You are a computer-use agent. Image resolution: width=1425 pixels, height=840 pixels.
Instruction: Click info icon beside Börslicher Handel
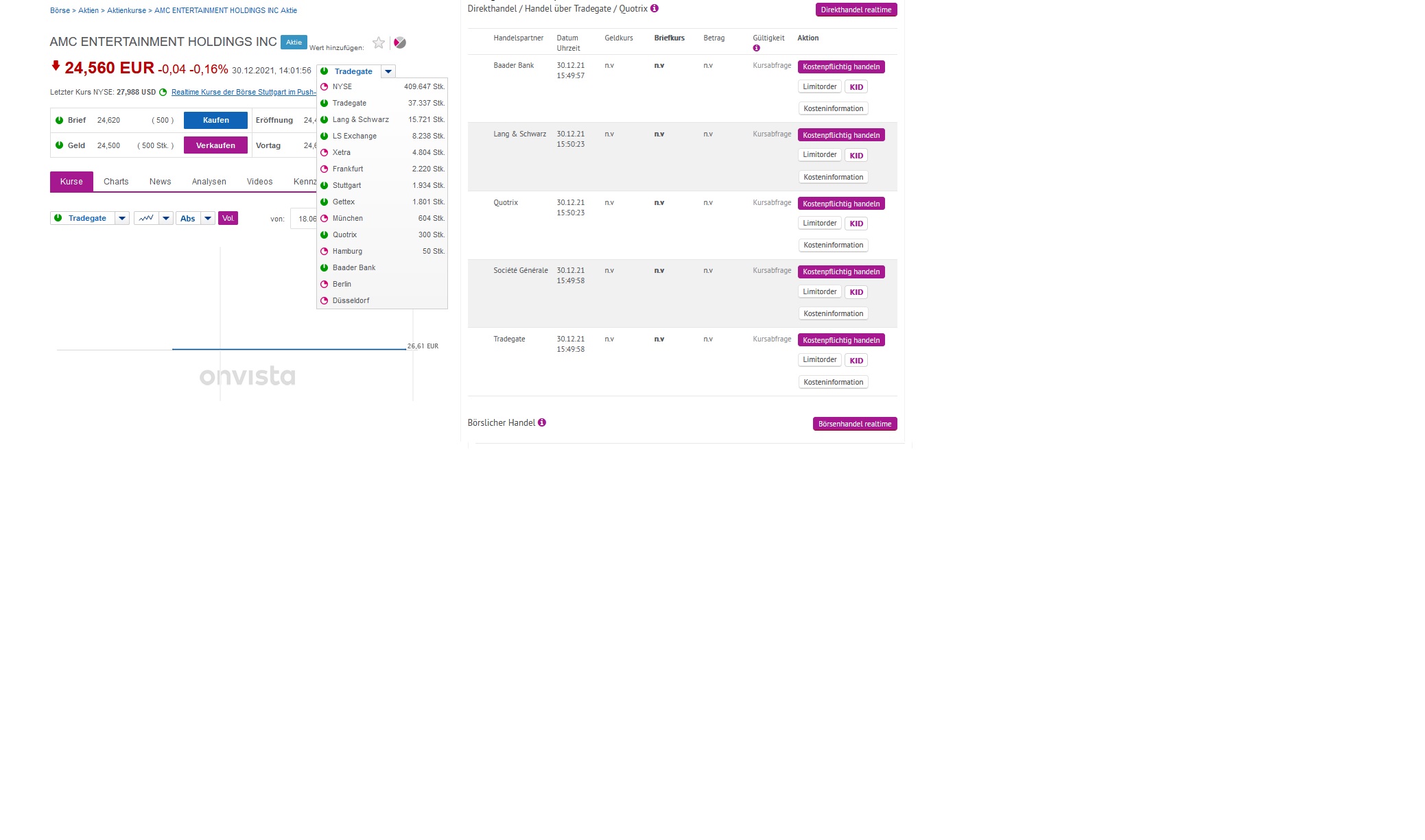tap(542, 423)
